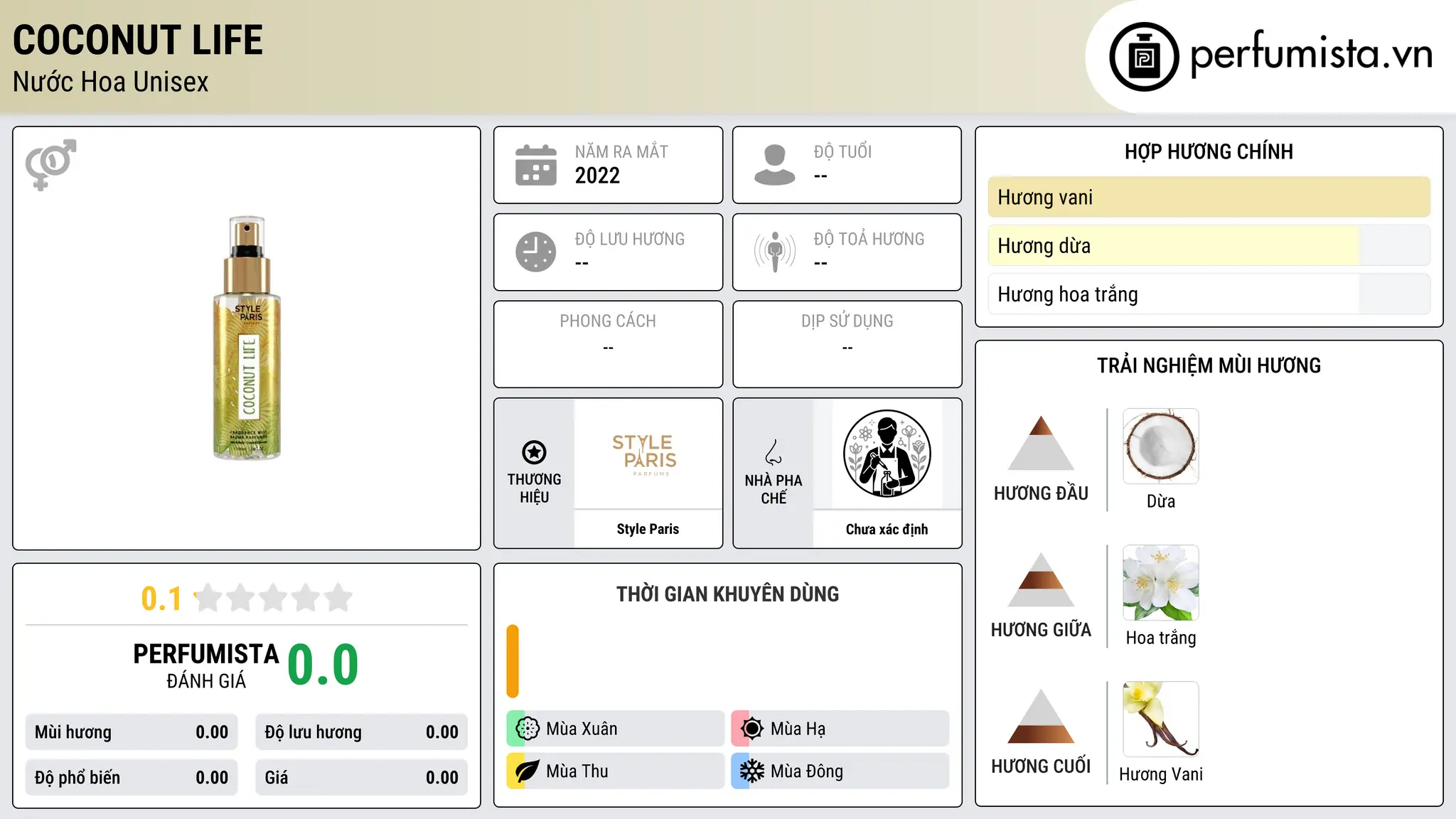Click the sun icon for Mùa Hạ
The image size is (1456, 819).
tap(752, 729)
